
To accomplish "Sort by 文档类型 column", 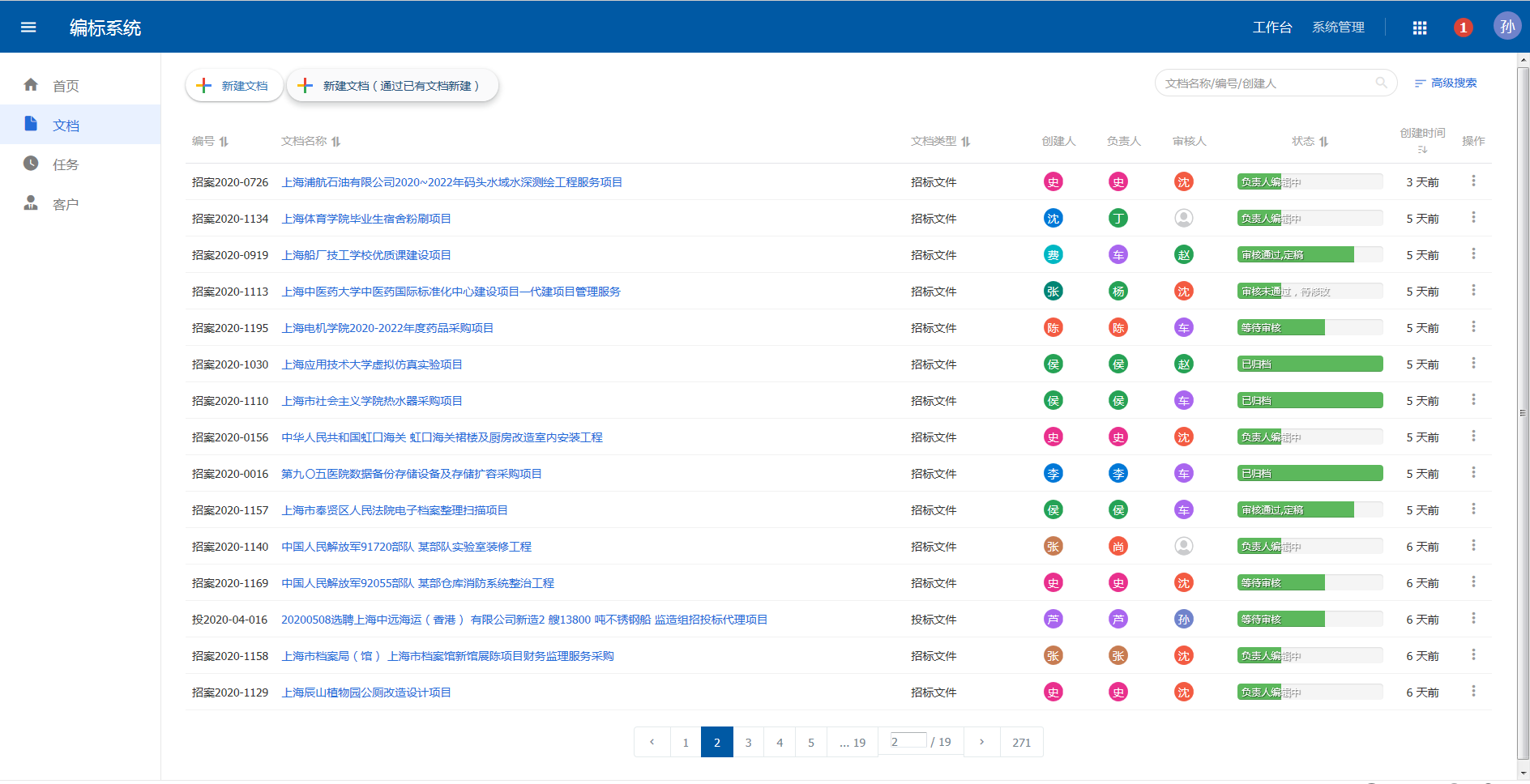I will coord(966,142).
